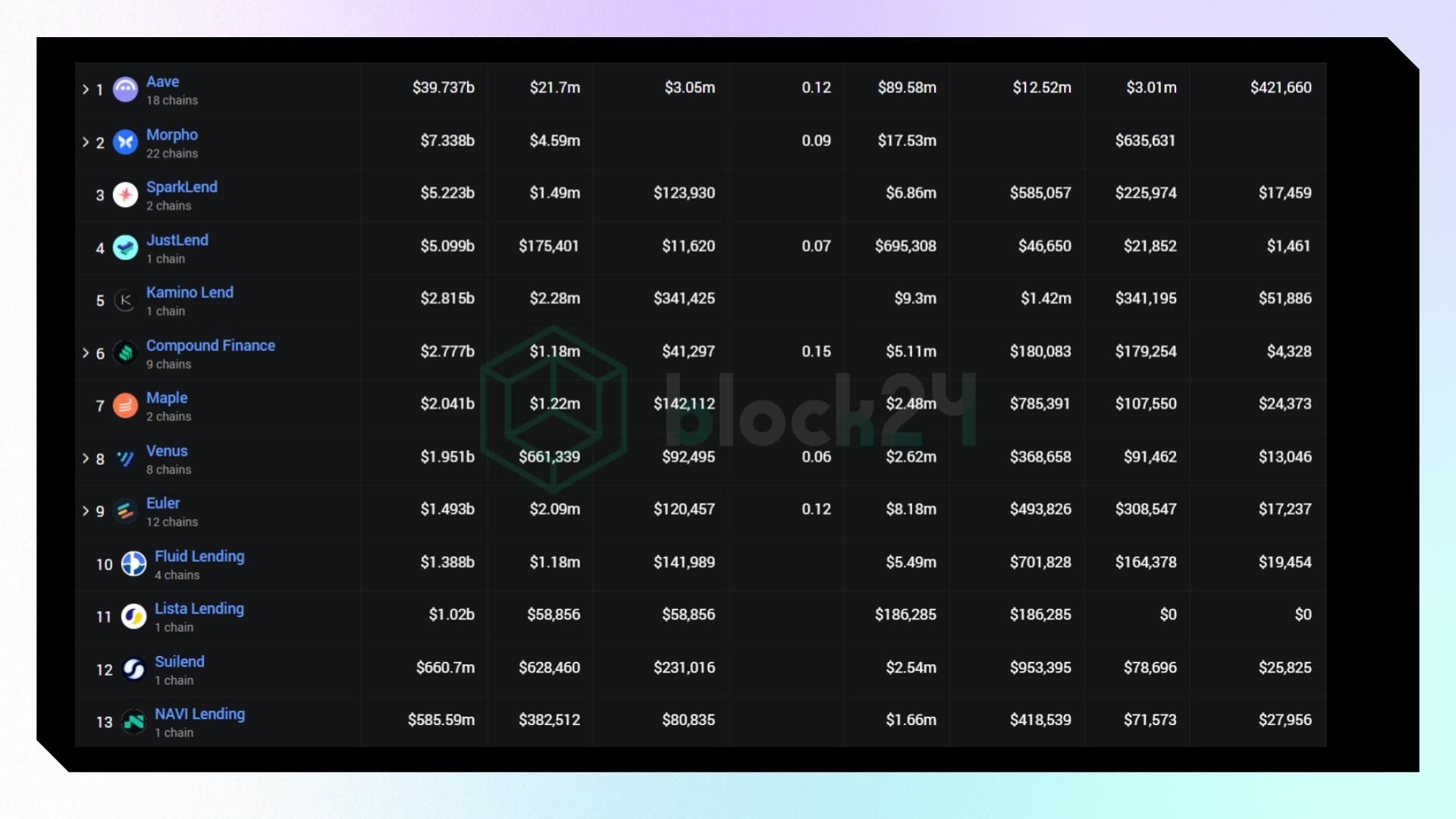Click the Lista Lending logo icon

(x=133, y=617)
